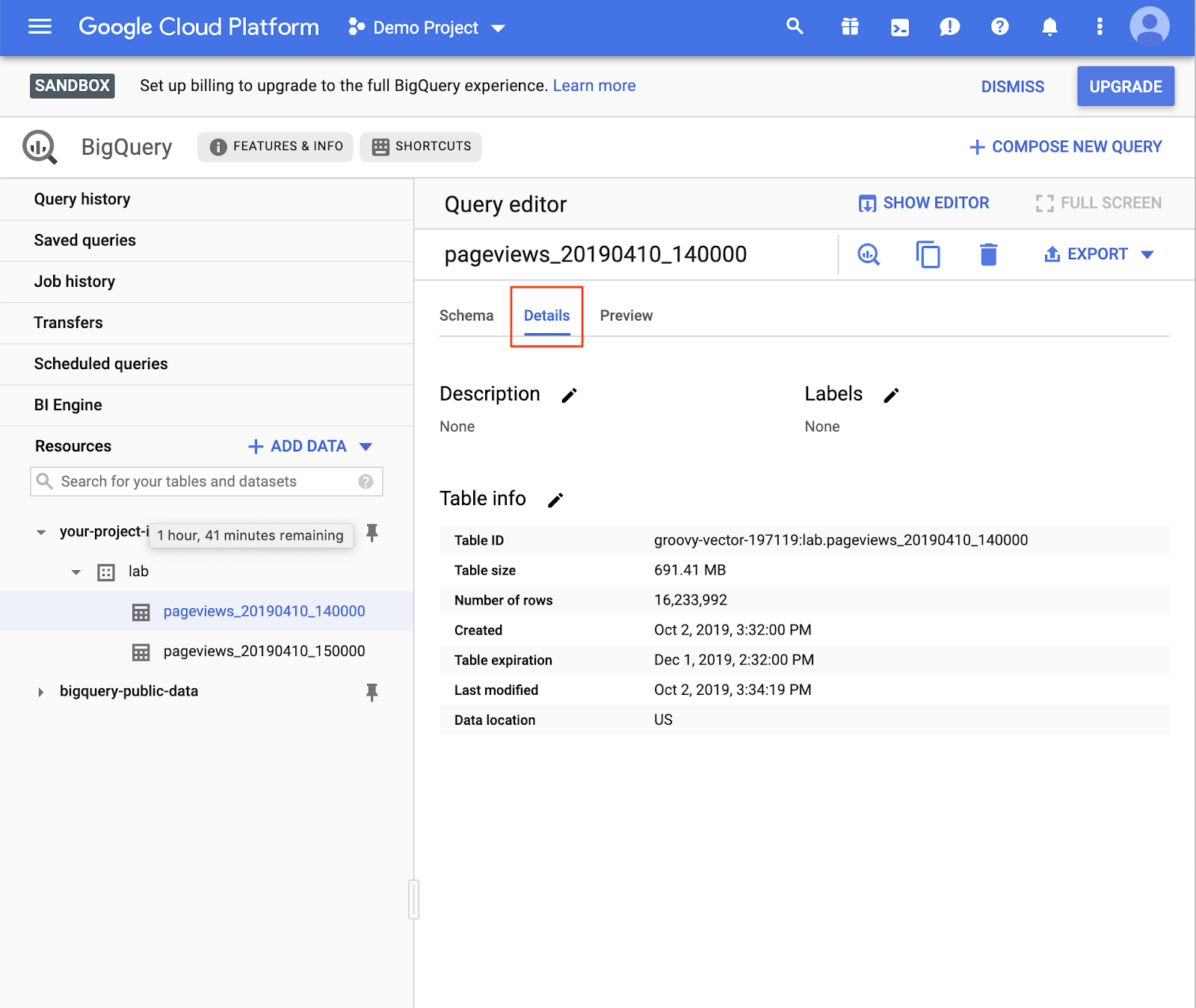Image resolution: width=1196 pixels, height=1008 pixels.
Task: Open the hamburger navigation menu
Action: (x=40, y=27)
